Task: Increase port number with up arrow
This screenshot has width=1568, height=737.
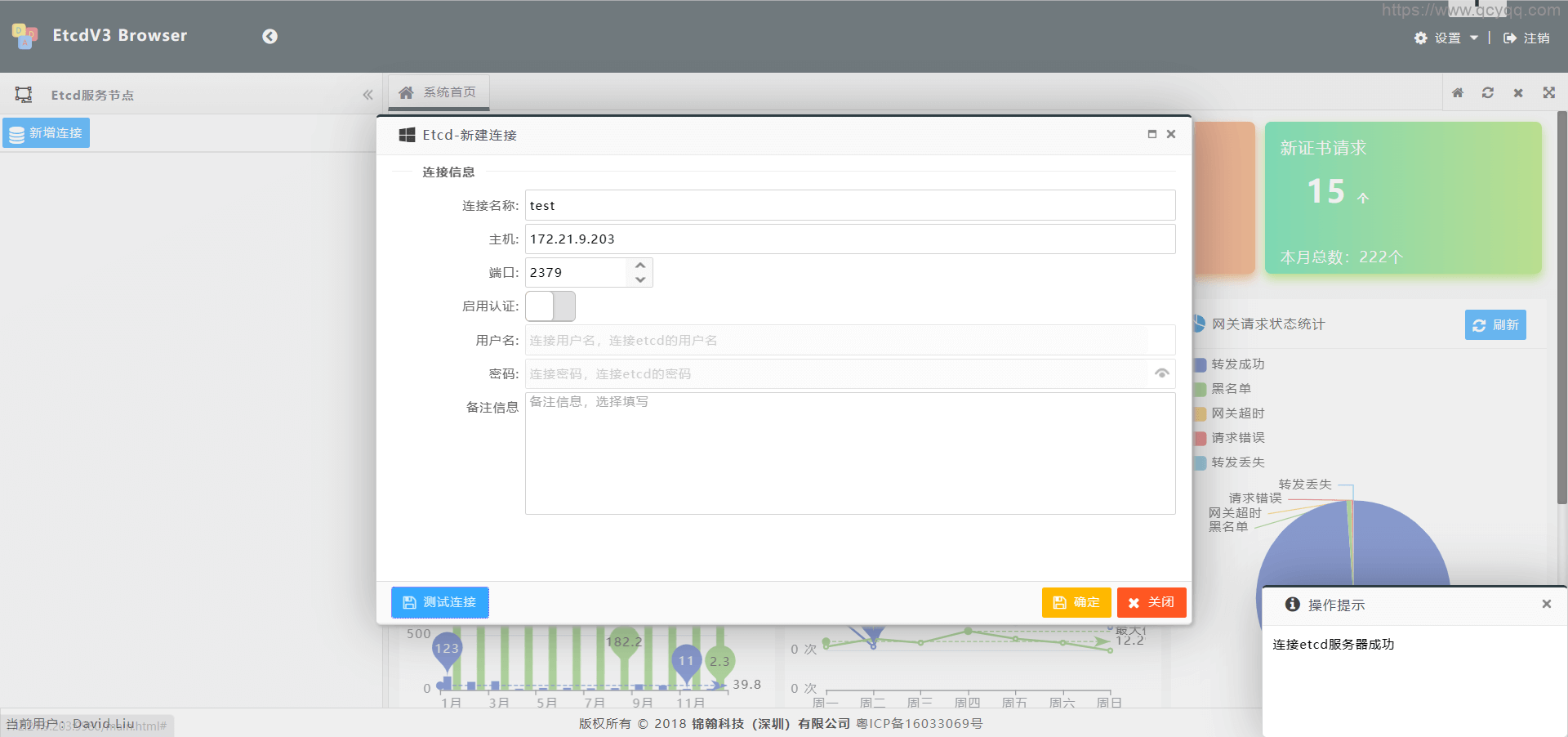Action: [640, 266]
